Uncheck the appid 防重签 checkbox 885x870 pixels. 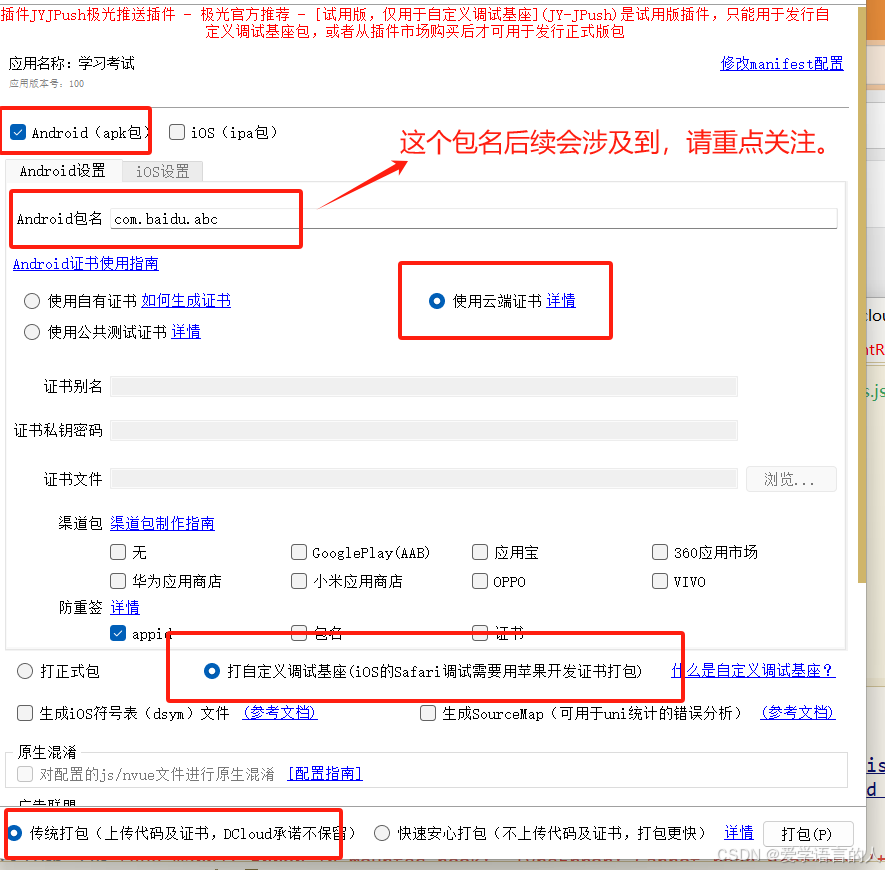click(x=118, y=632)
